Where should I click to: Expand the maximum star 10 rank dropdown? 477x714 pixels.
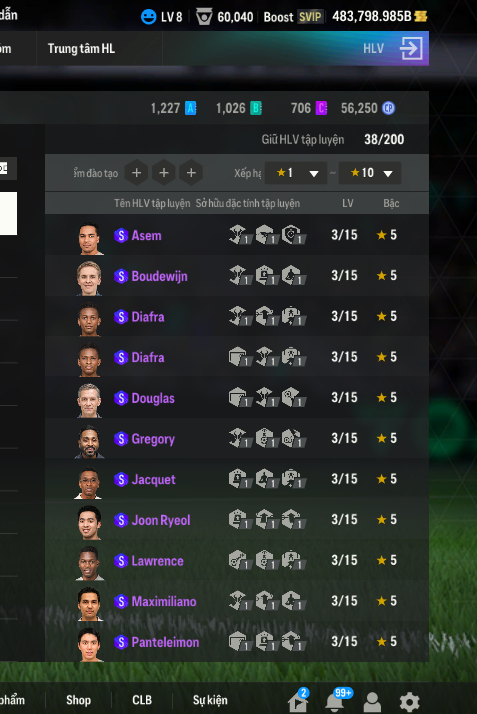click(x=370, y=173)
